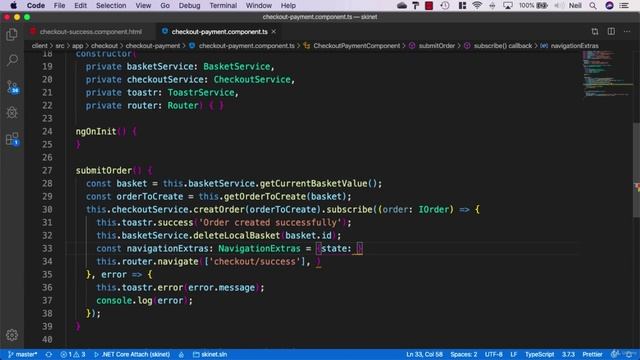Open the Explorer view in the activity bar
Image resolution: width=640 pixels, height=360 pixels.
(12, 35)
